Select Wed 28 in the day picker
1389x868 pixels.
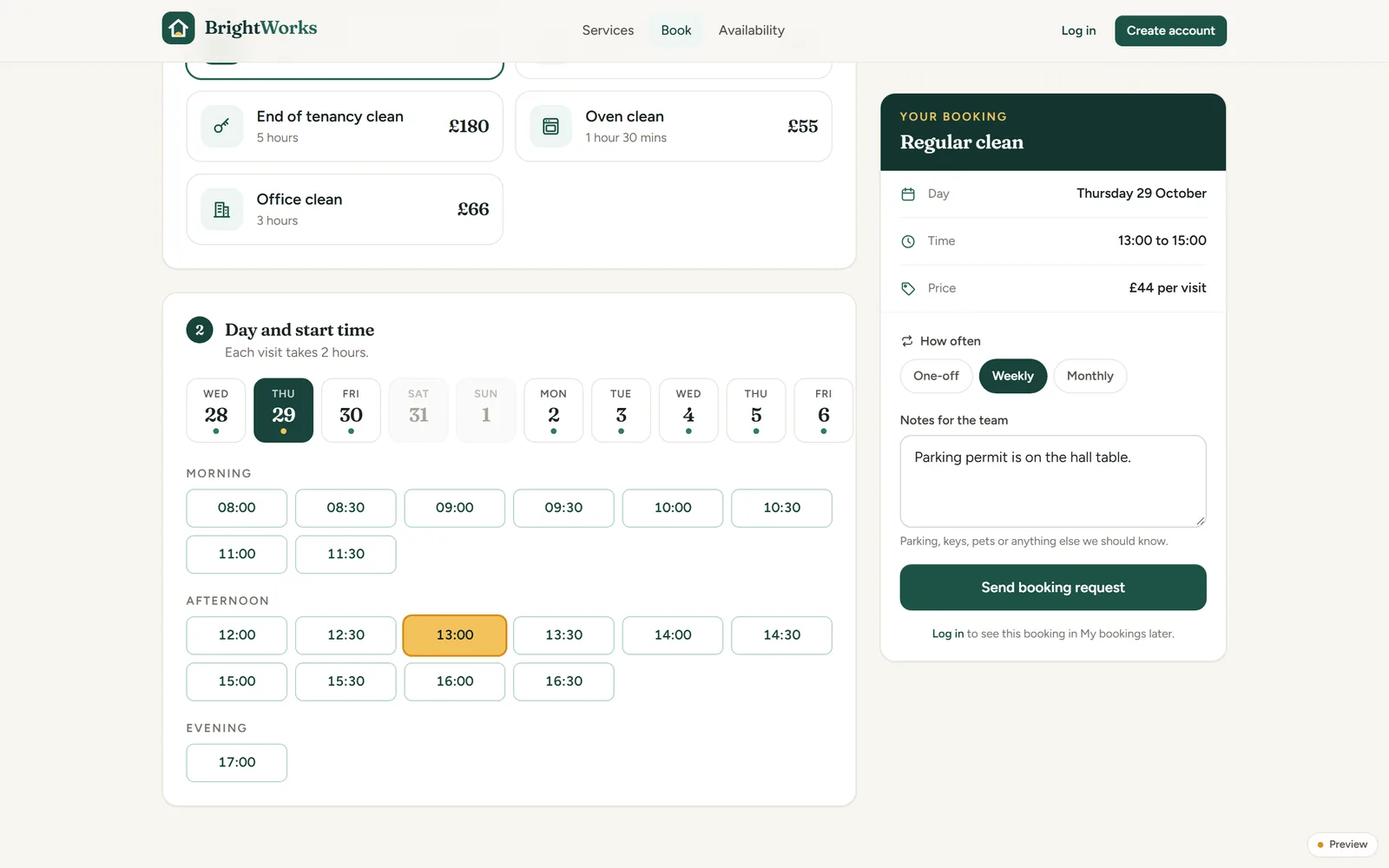coord(216,411)
